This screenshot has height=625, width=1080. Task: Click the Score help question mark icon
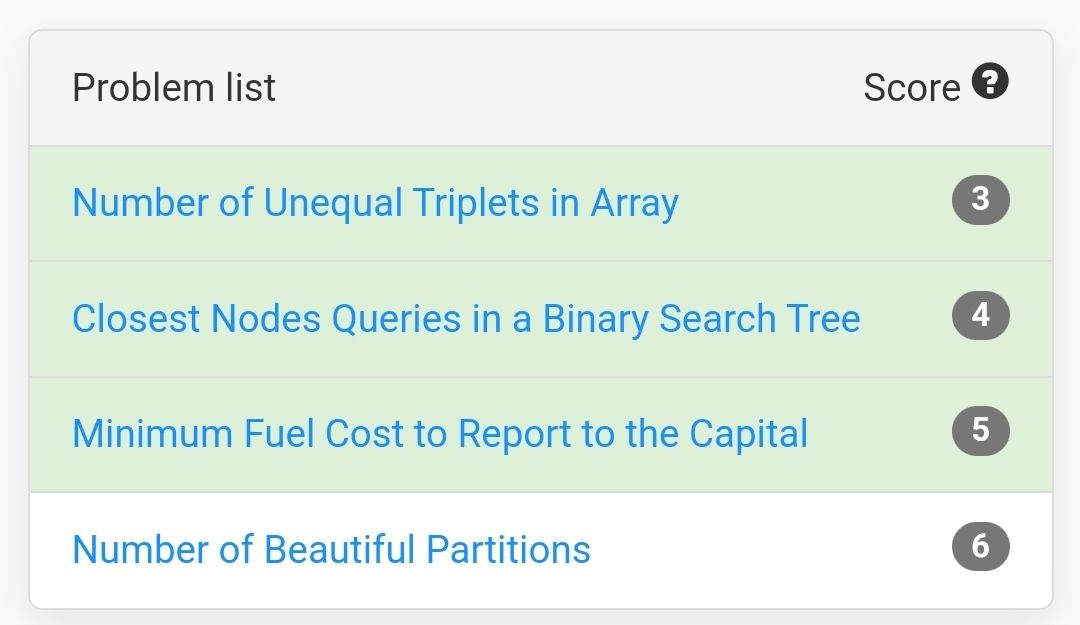990,81
